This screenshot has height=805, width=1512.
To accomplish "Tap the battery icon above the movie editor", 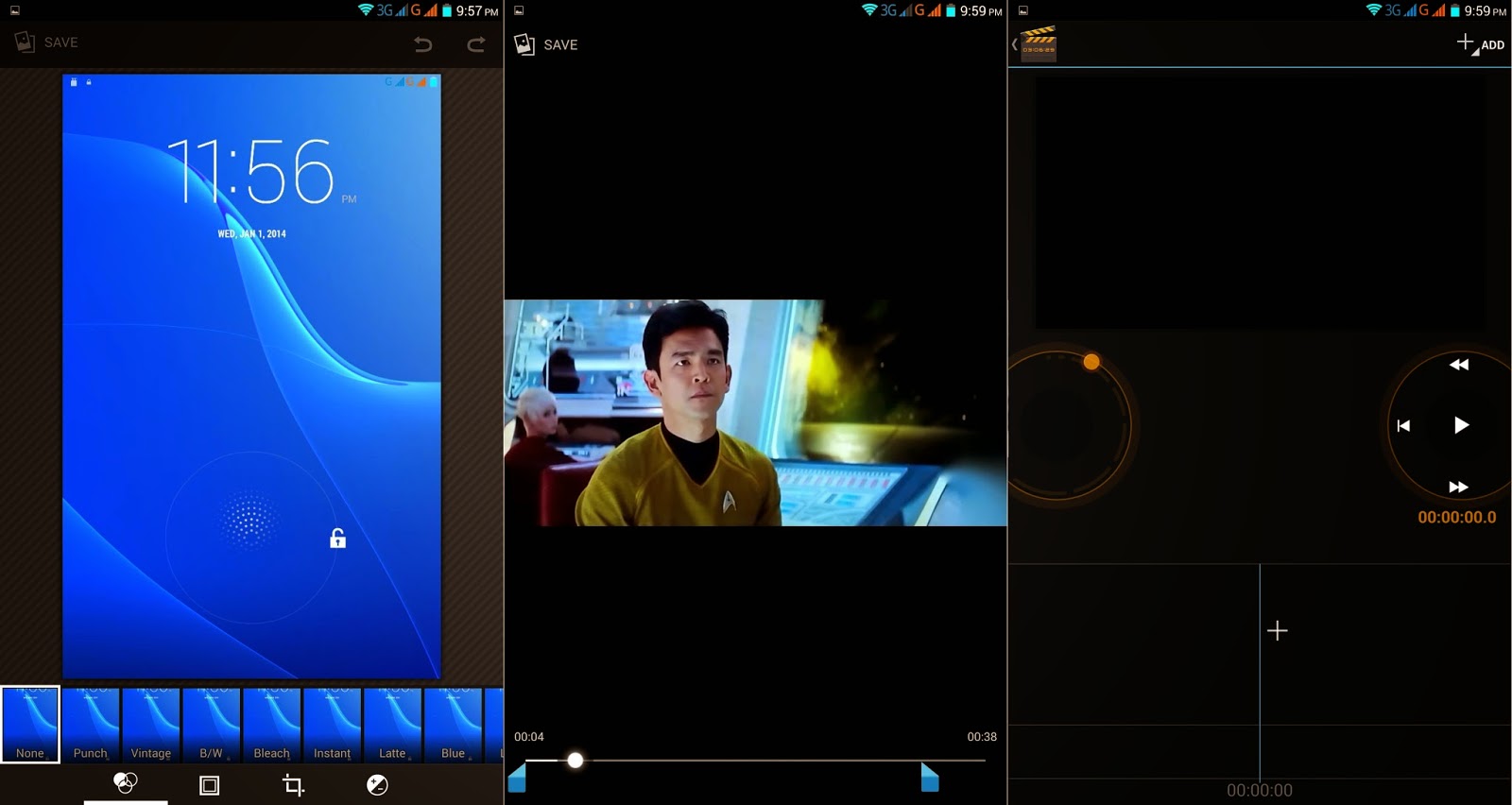I will [x=1455, y=10].
